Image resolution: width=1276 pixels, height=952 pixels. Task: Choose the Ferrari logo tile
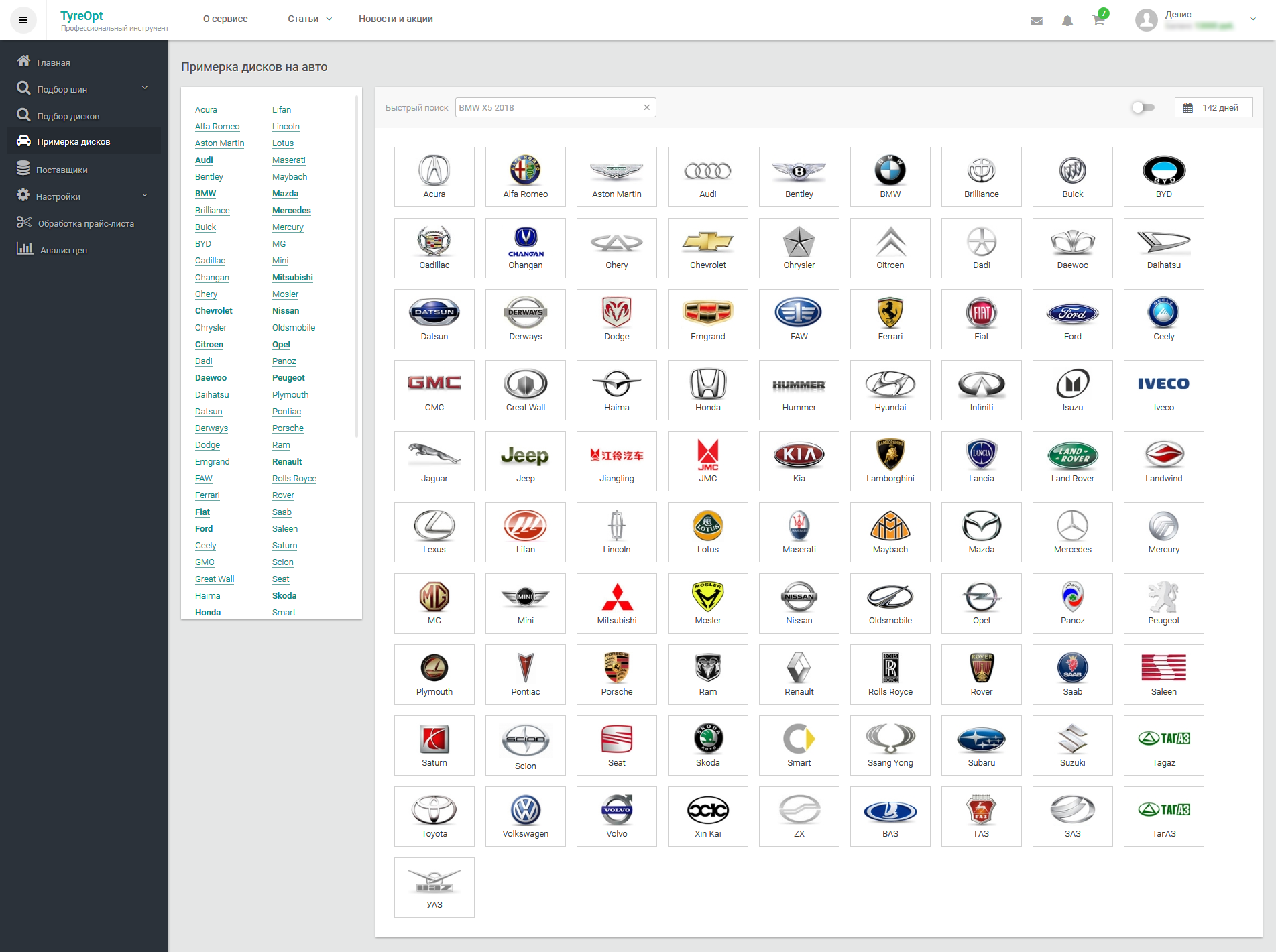890,319
